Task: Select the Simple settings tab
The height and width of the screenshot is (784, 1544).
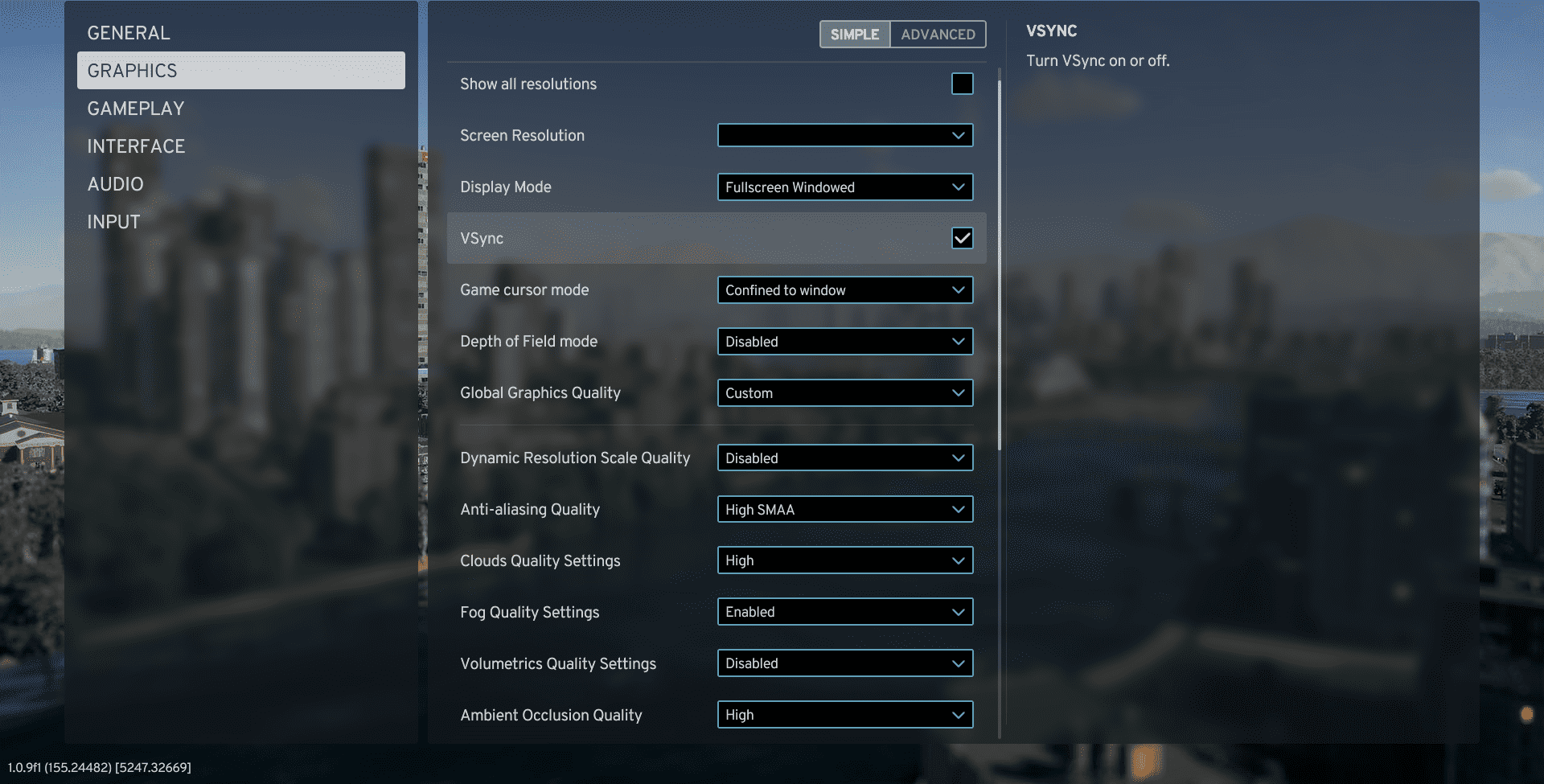Action: (x=854, y=35)
